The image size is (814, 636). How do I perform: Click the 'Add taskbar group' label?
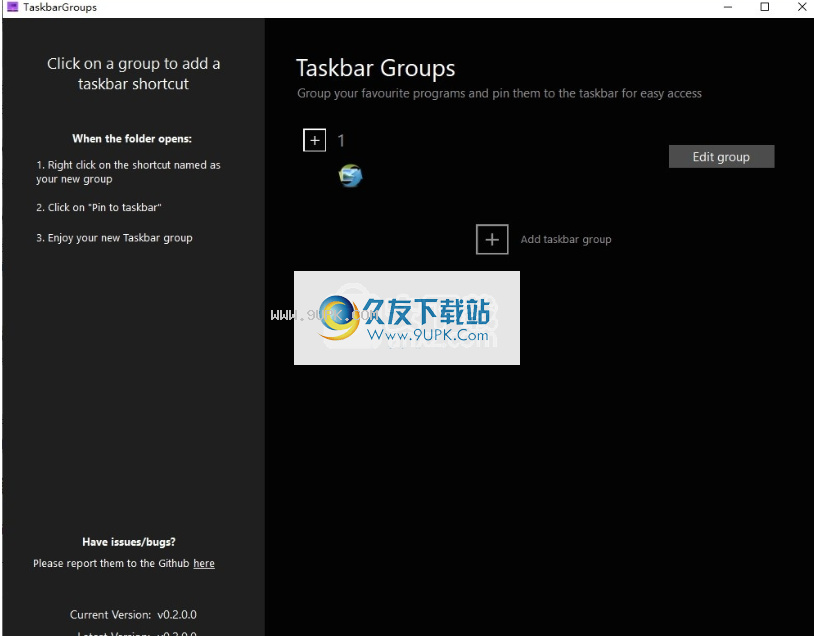566,239
